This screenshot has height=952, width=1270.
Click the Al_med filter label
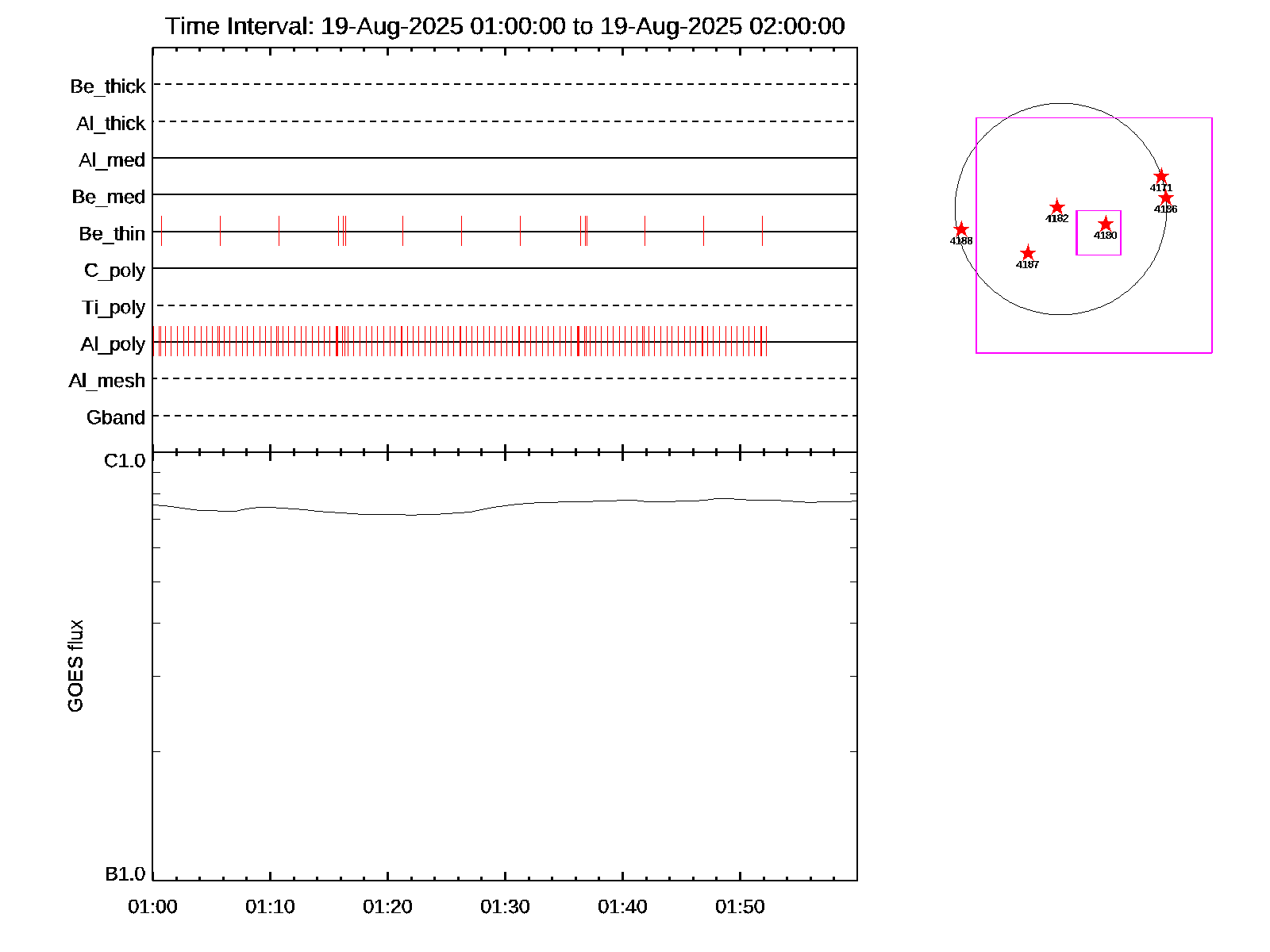point(112,160)
